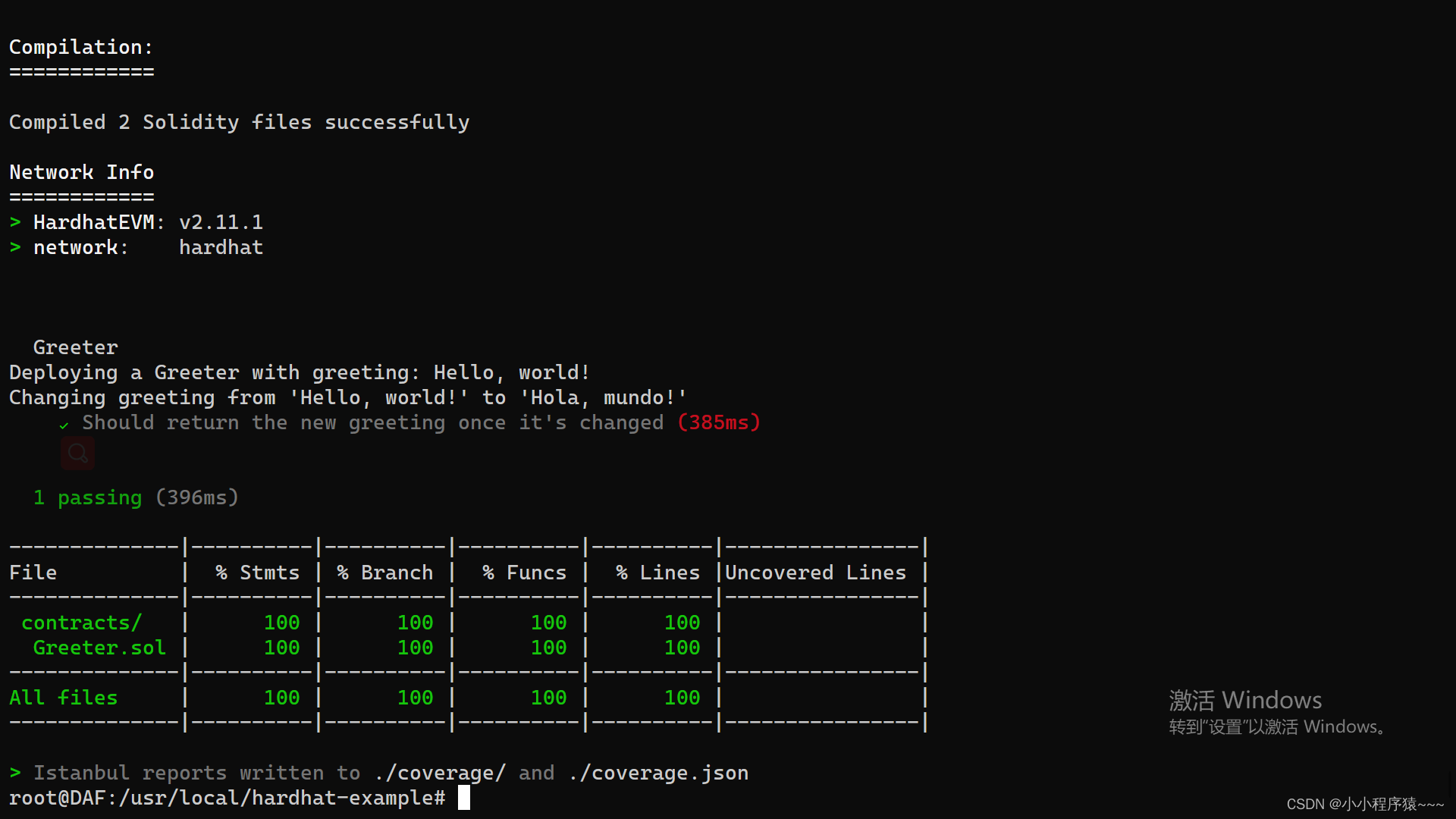Click the magnifier search icon below test result
The height and width of the screenshot is (819, 1456).
pyautogui.click(x=77, y=453)
